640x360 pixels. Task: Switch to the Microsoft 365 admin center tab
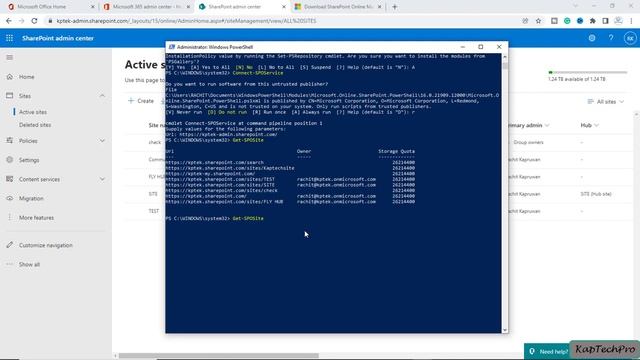click(146, 7)
